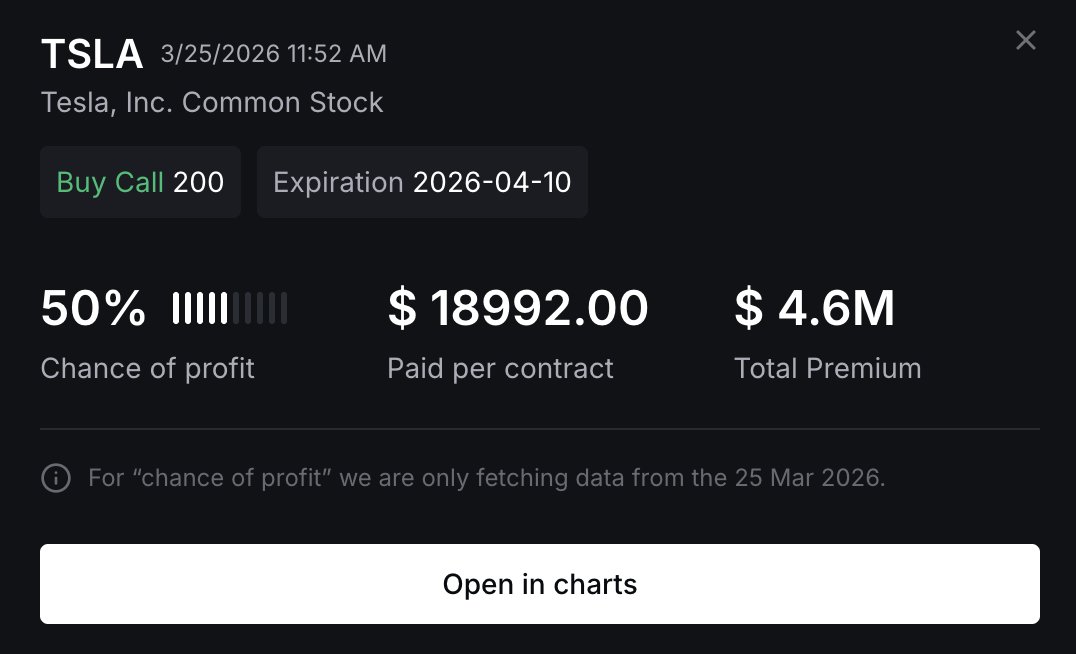This screenshot has width=1076, height=654.
Task: Click the TSLA ticker heading
Action: point(92,54)
